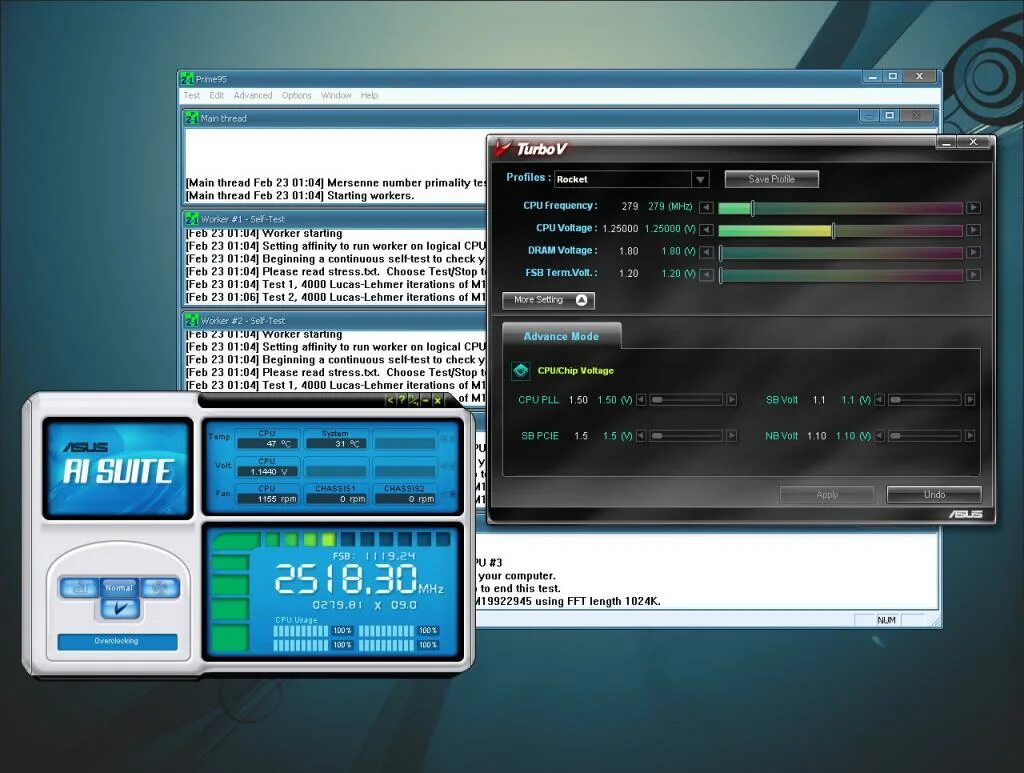Image resolution: width=1024 pixels, height=773 pixels.
Task: Click the CPU PLL small slider
Action: (686, 400)
